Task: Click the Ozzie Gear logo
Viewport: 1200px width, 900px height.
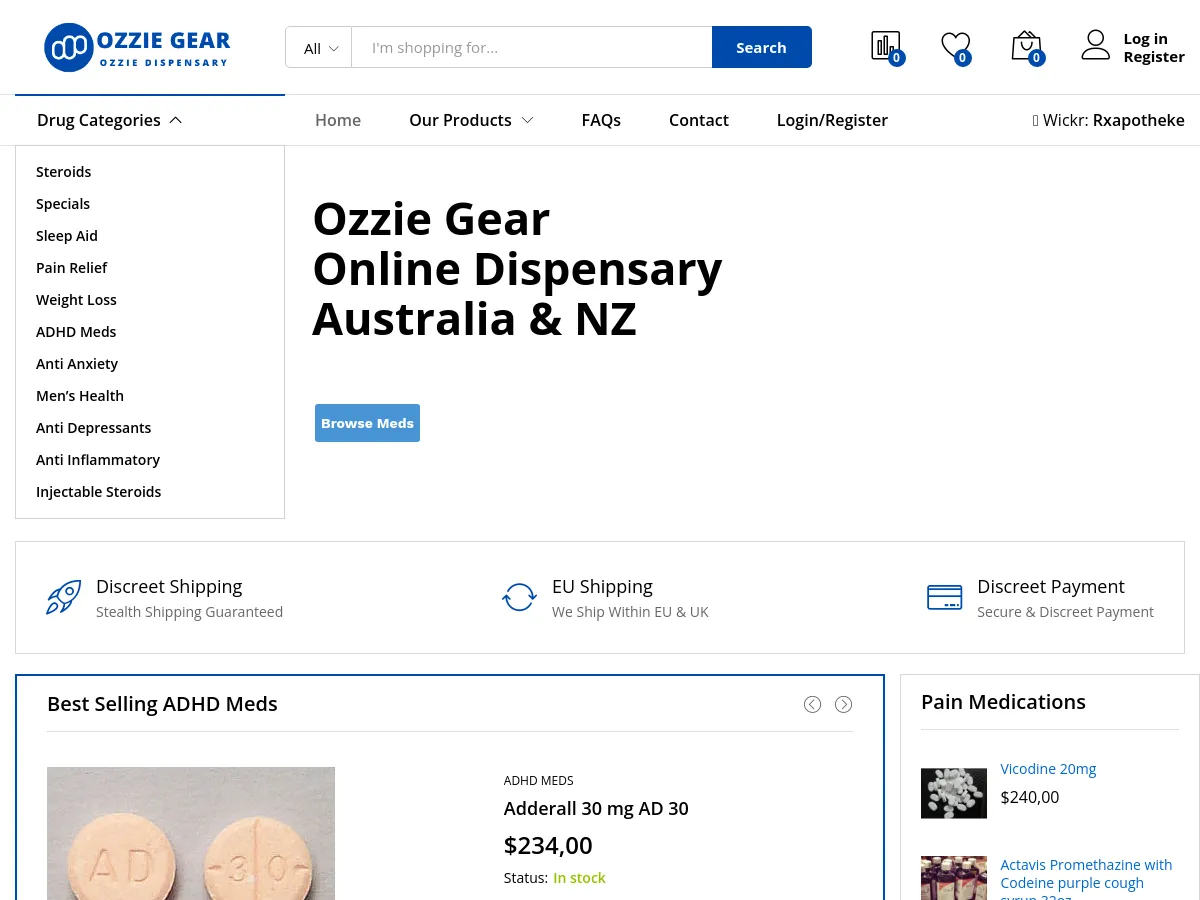Action: (x=137, y=46)
